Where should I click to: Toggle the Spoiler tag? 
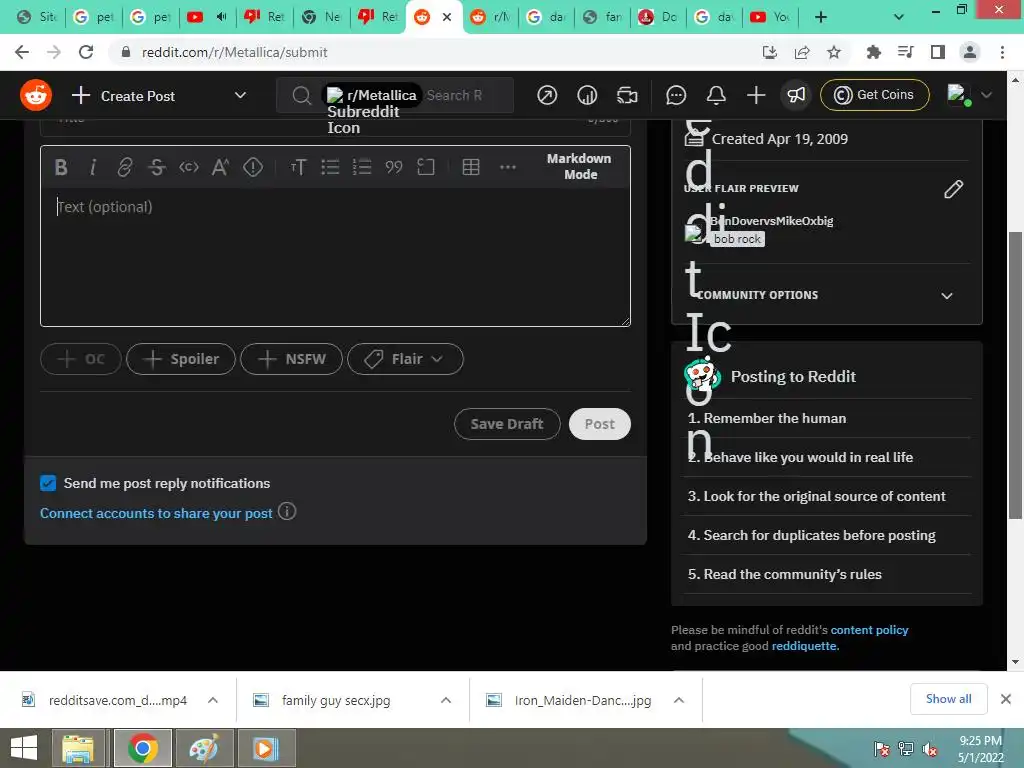point(181,359)
